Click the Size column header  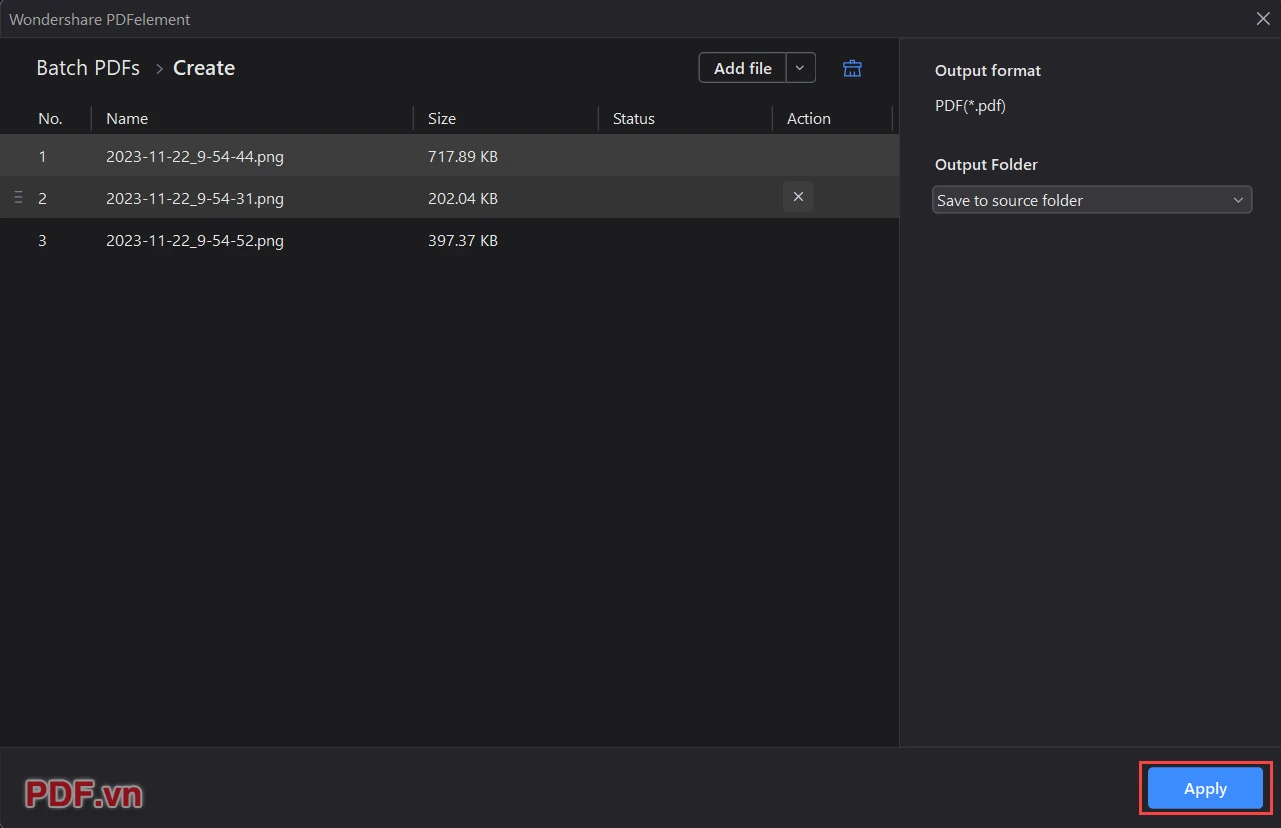click(442, 118)
